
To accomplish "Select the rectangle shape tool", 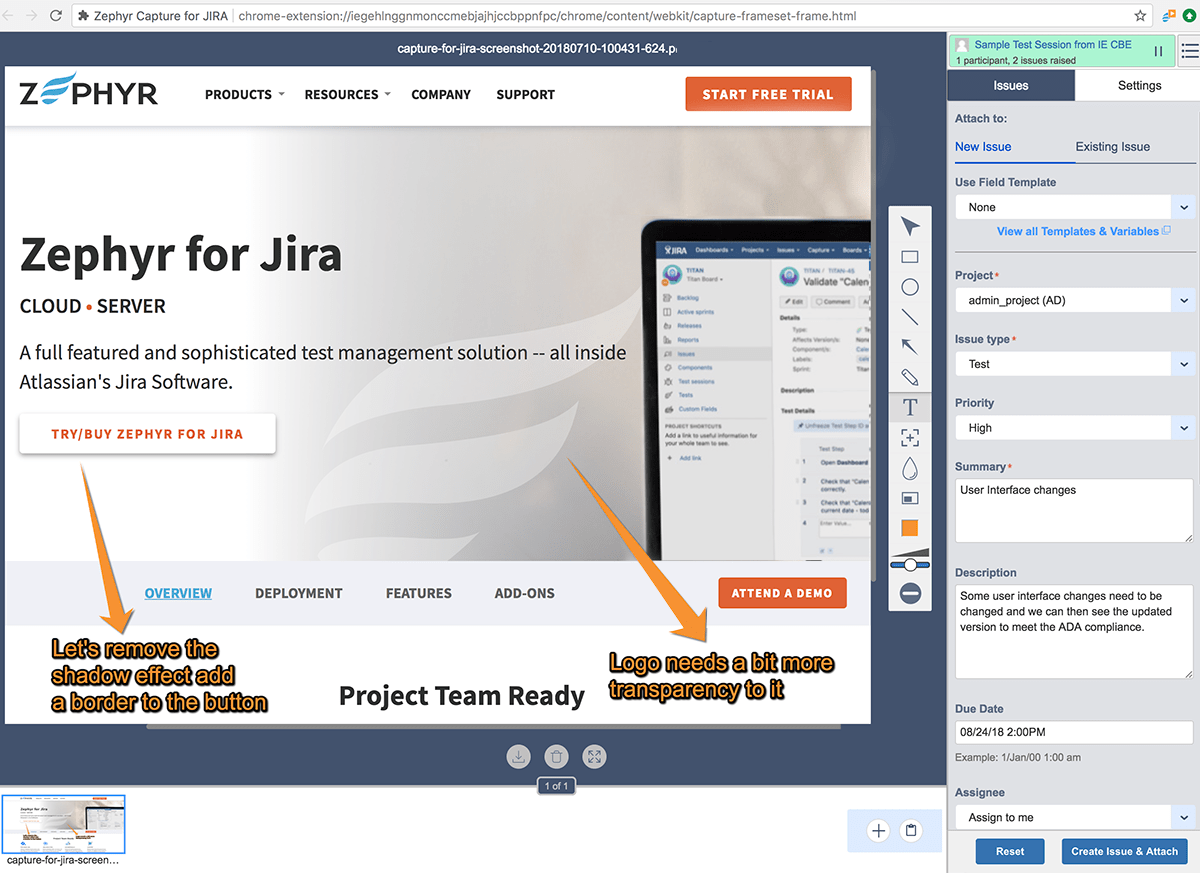I will tap(910, 257).
